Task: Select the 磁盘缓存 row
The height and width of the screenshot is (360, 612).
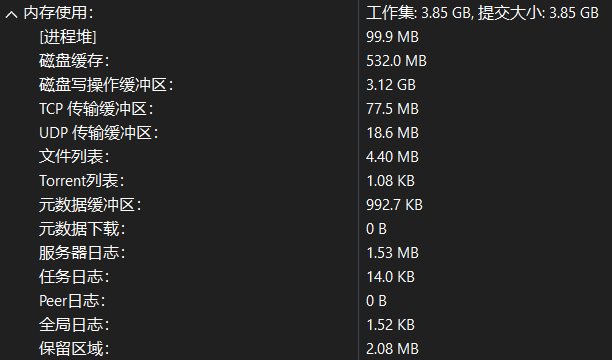Action: pos(306,61)
